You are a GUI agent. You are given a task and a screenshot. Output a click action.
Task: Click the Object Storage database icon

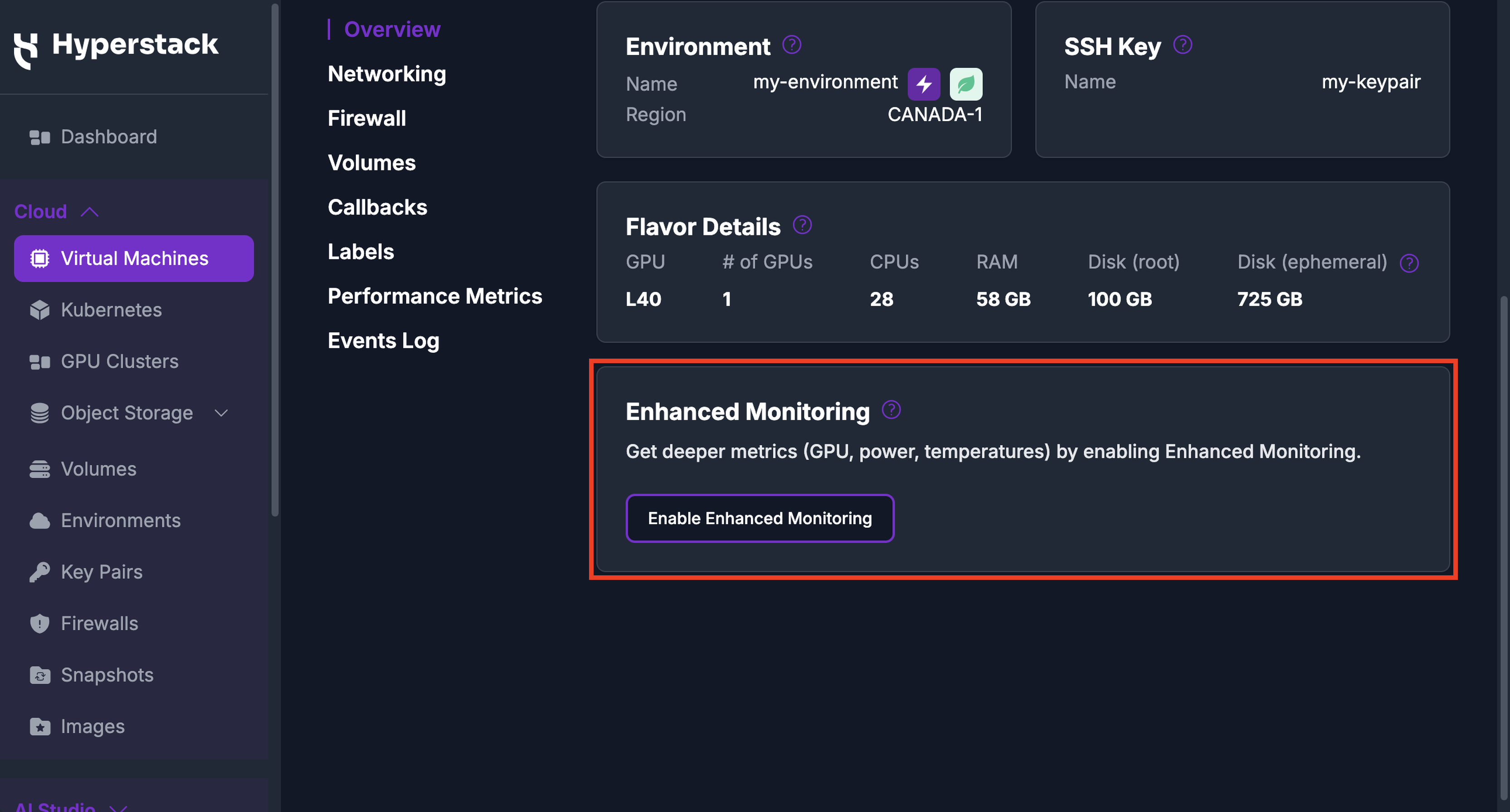[x=40, y=413]
